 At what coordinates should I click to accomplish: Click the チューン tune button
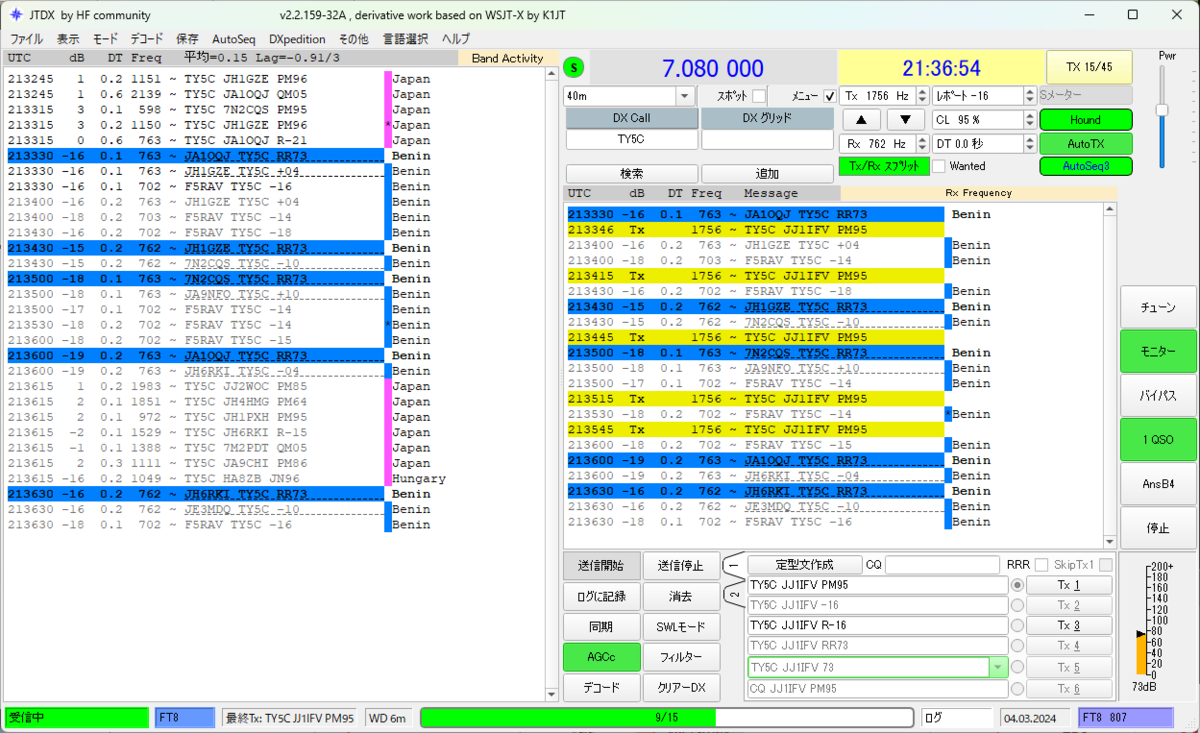click(x=1158, y=308)
